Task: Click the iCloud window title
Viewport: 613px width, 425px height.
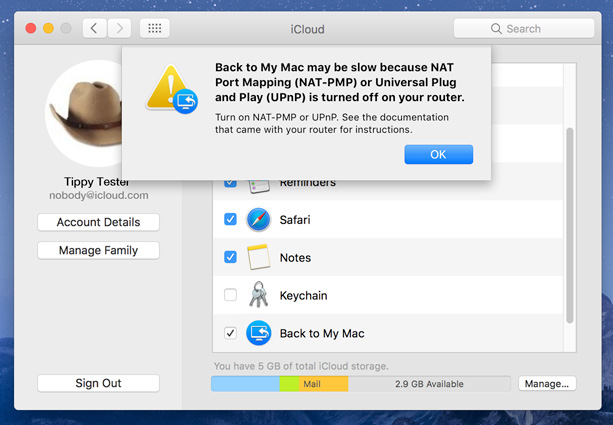Action: pos(307,29)
